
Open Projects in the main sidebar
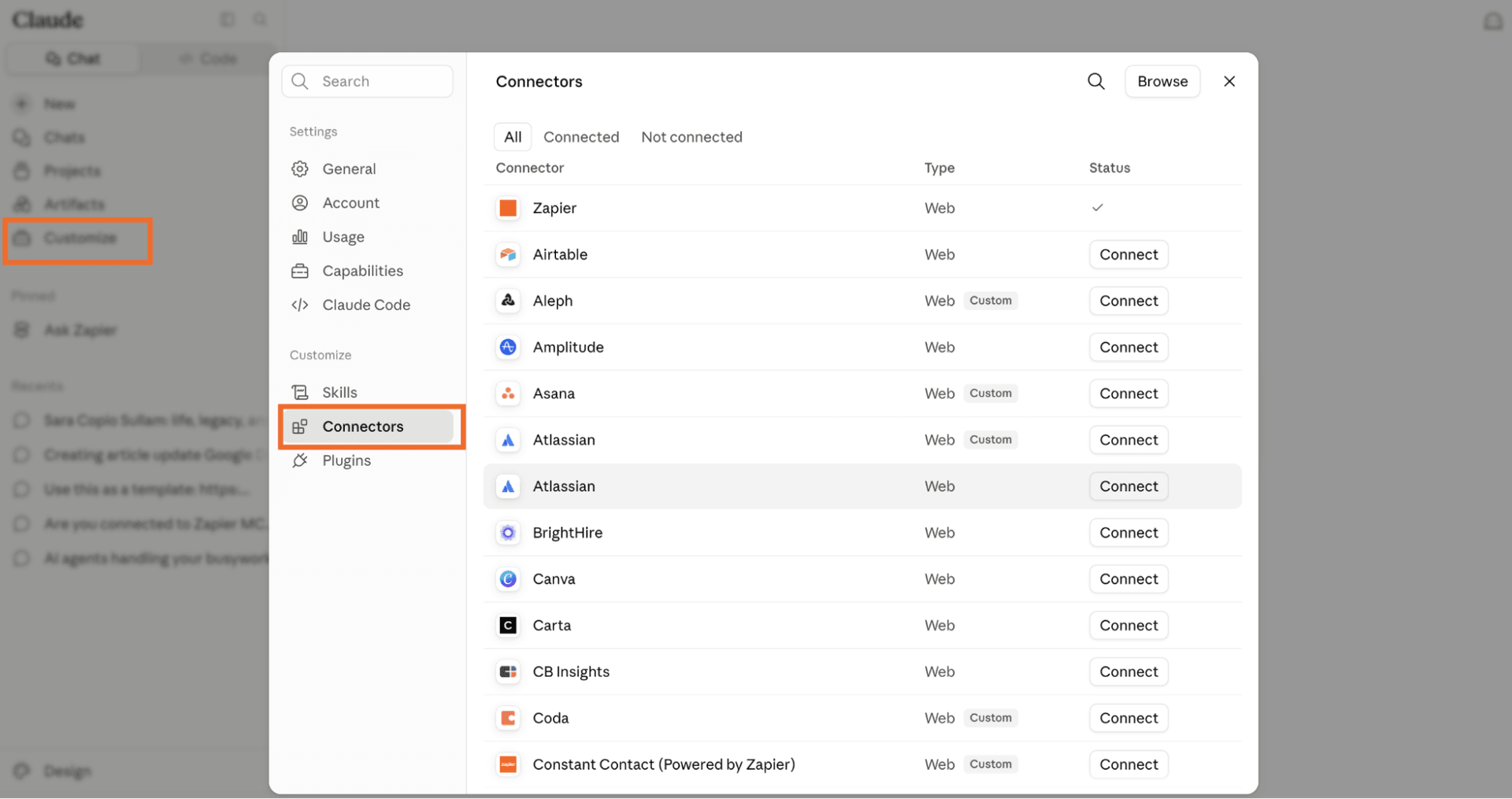pos(71,171)
